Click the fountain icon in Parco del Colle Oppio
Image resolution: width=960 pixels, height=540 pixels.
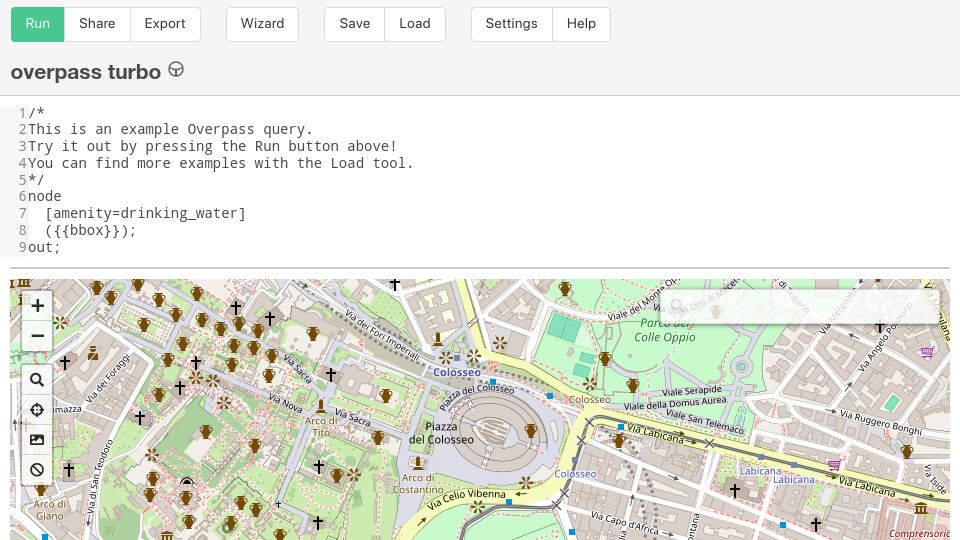click(x=605, y=359)
